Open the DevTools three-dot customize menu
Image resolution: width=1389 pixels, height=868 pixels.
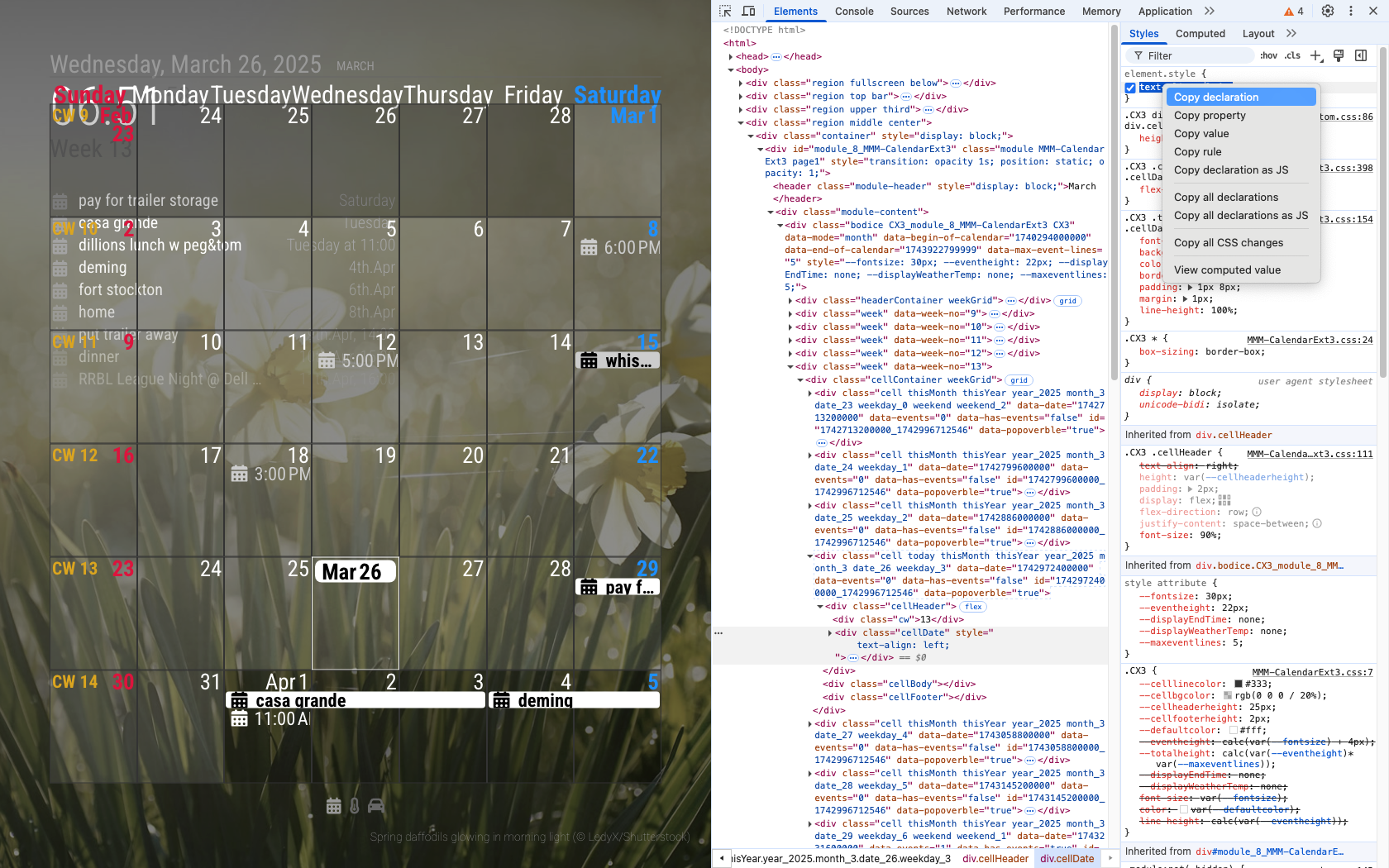1351,11
